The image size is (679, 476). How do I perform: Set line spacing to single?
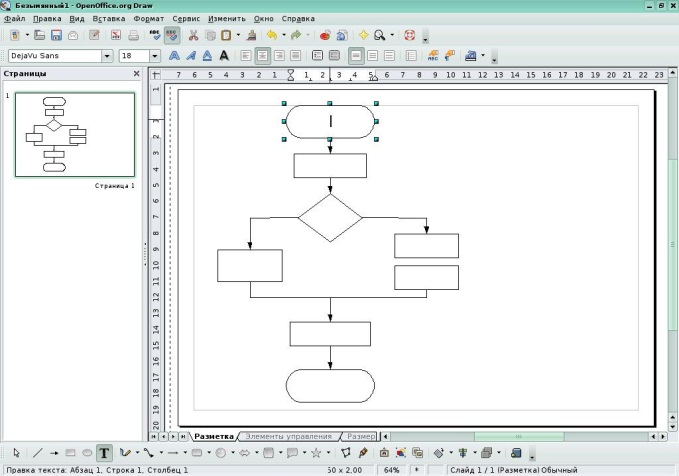pyautogui.click(x=356, y=55)
